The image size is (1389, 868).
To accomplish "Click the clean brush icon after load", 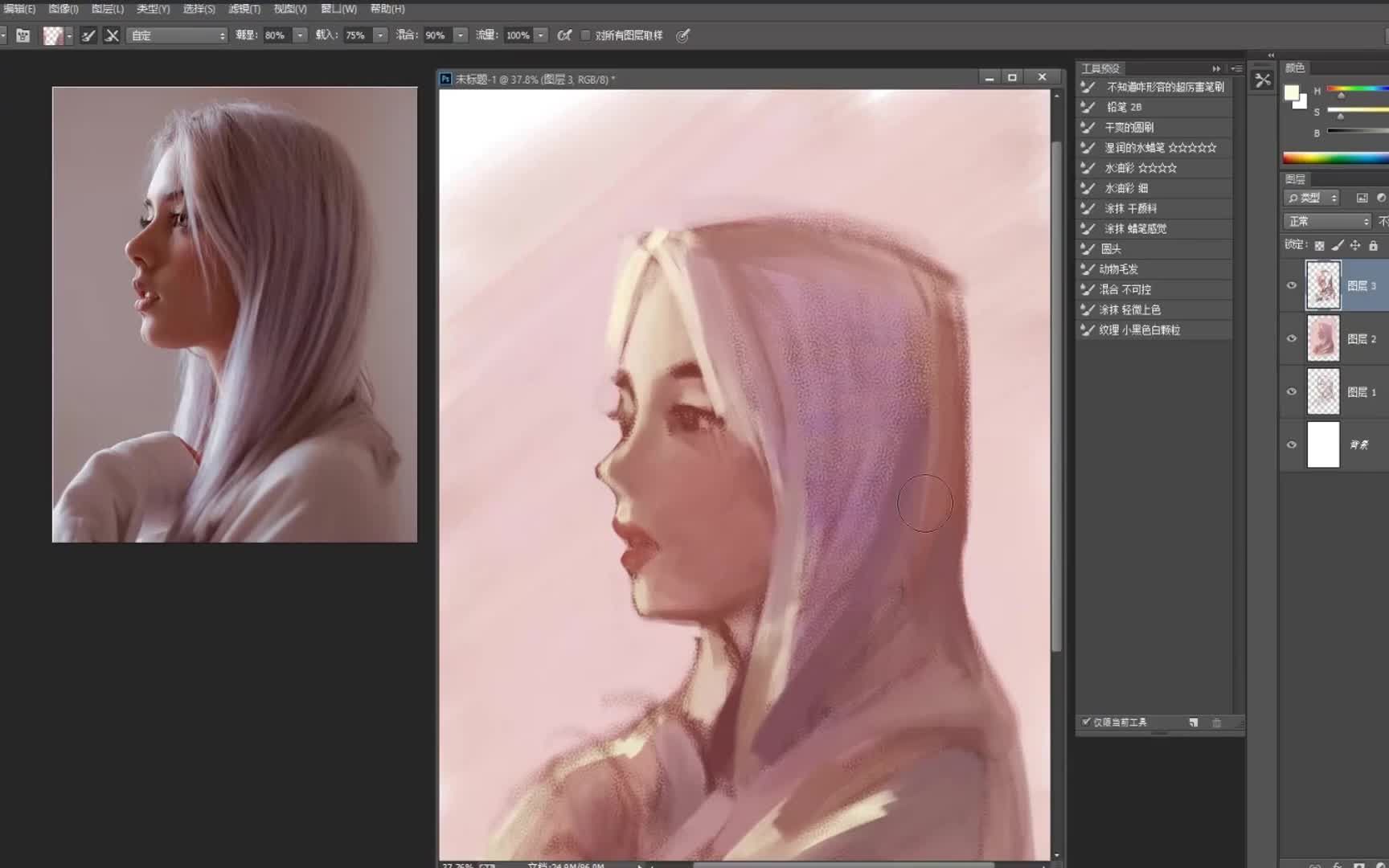I will pos(111,35).
